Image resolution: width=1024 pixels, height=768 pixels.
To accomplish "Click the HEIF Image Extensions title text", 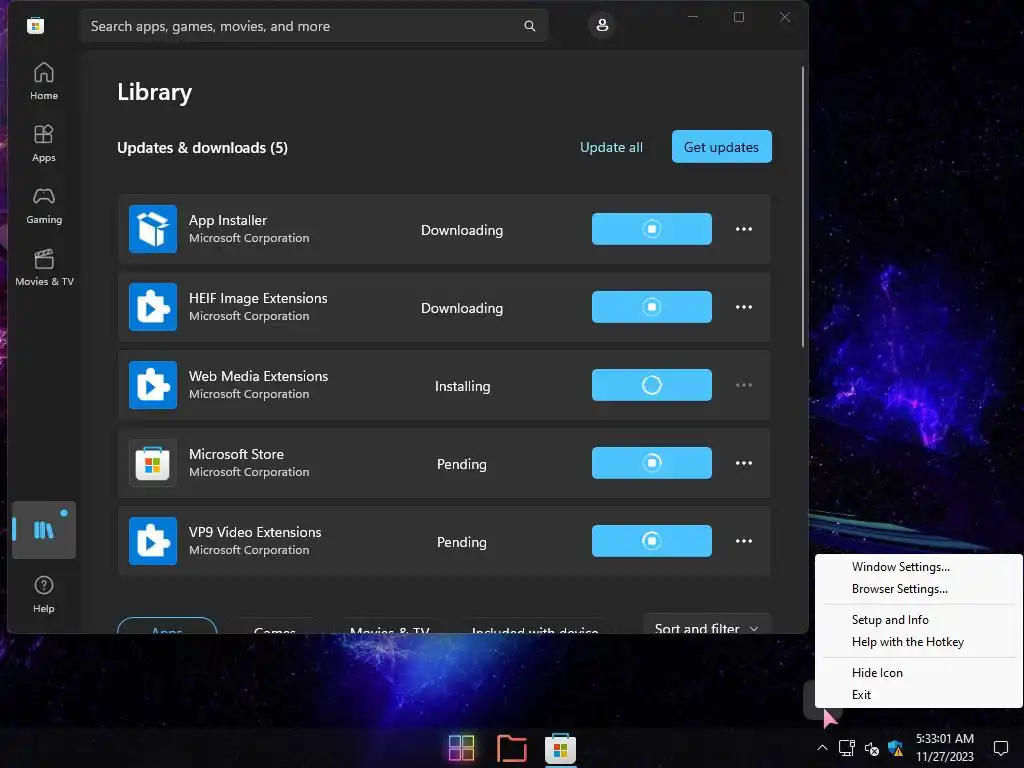I will coord(258,298).
